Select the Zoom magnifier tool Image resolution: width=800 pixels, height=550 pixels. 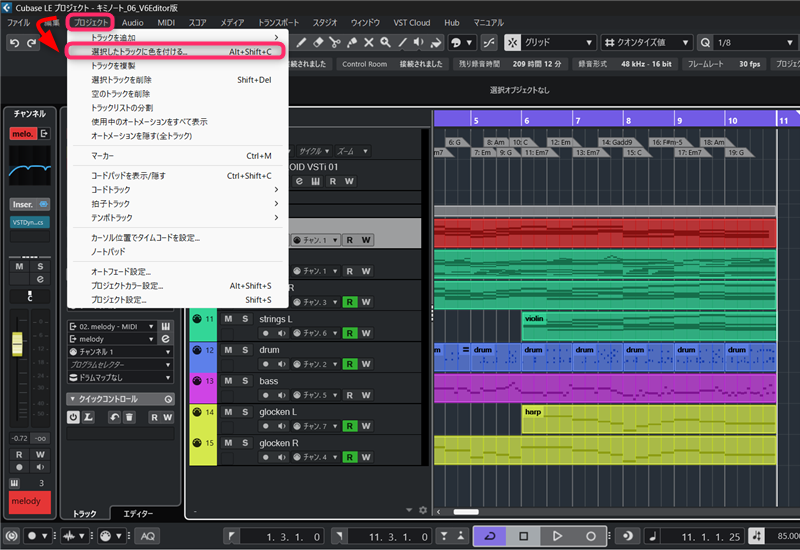tap(385, 43)
